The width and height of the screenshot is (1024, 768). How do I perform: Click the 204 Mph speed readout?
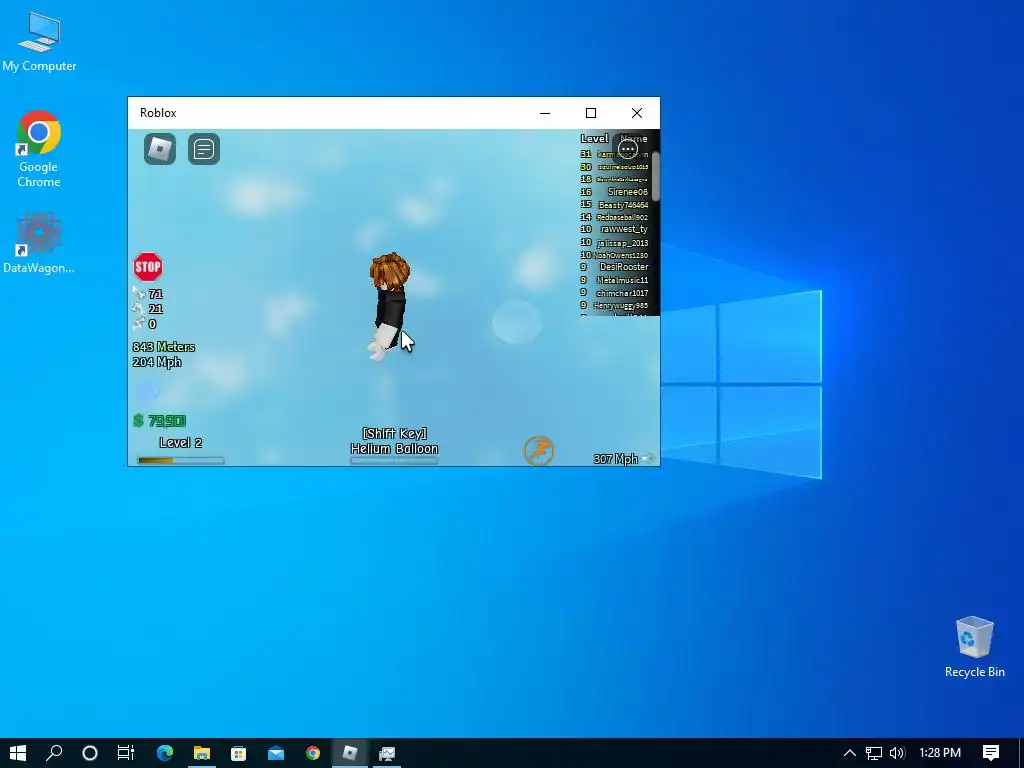pyautogui.click(x=157, y=362)
